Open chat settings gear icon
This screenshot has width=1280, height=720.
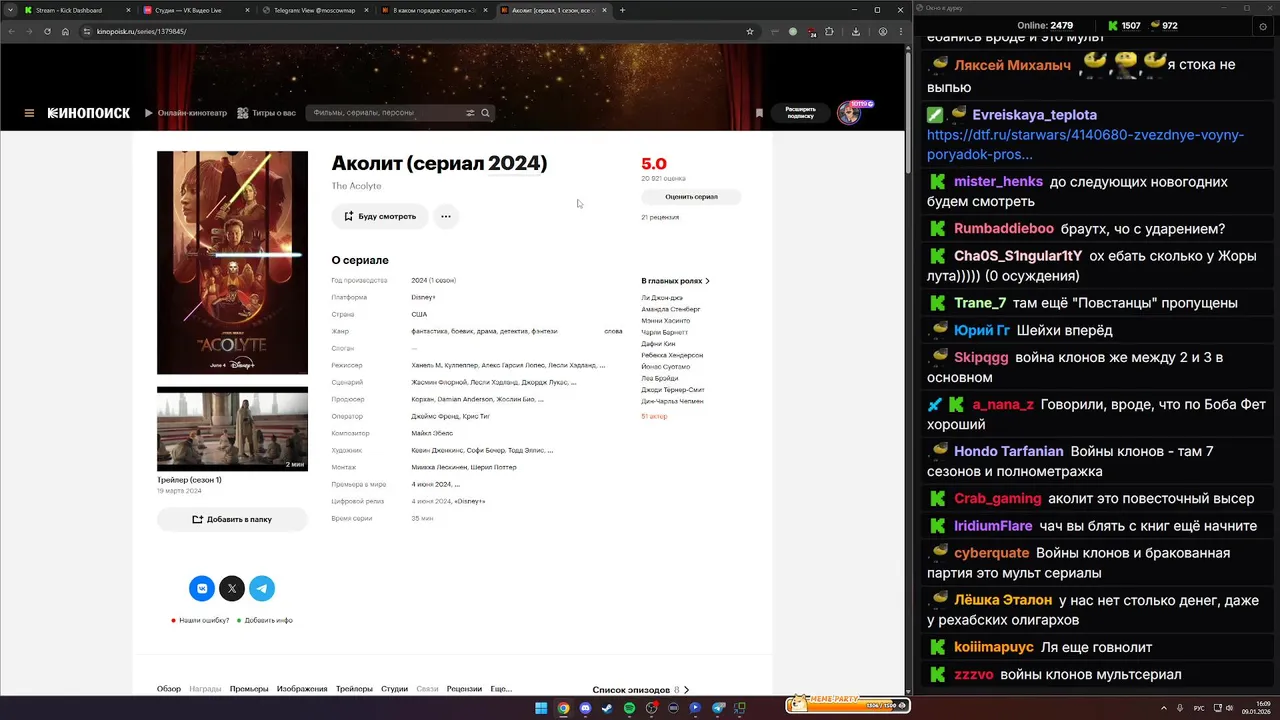pyautogui.click(x=1263, y=26)
